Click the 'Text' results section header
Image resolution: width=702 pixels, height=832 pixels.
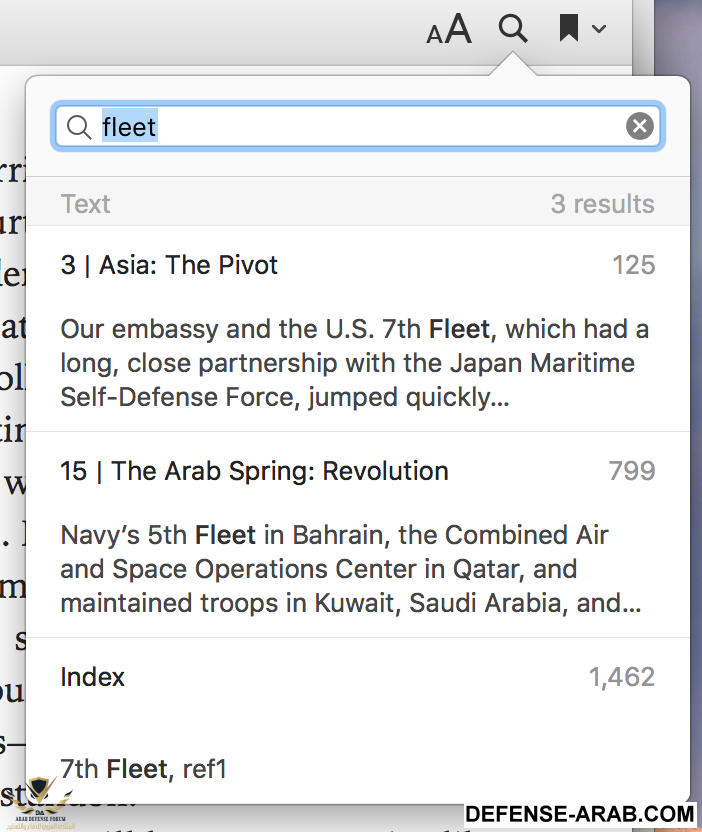point(85,204)
